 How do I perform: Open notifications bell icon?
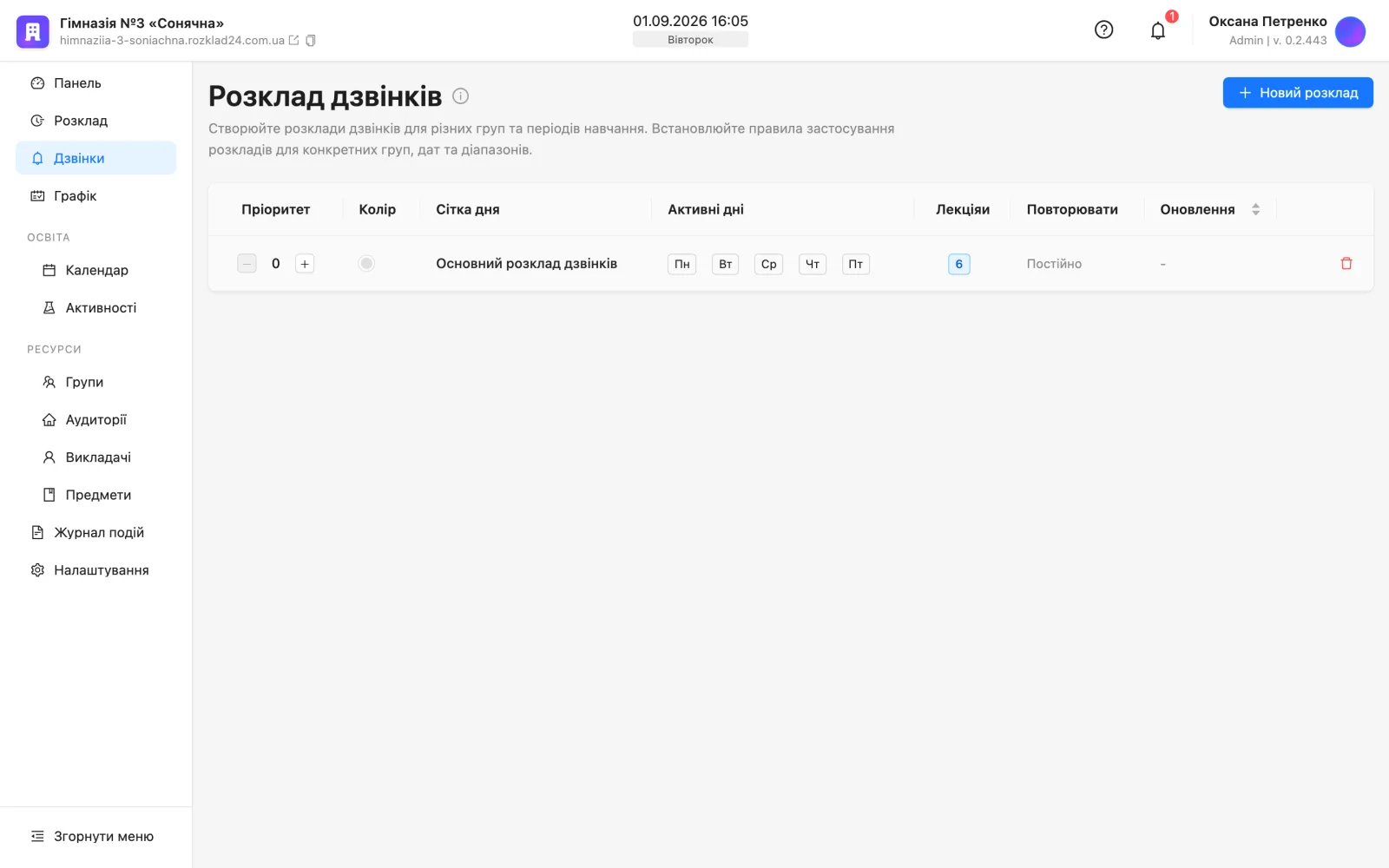[x=1158, y=30]
